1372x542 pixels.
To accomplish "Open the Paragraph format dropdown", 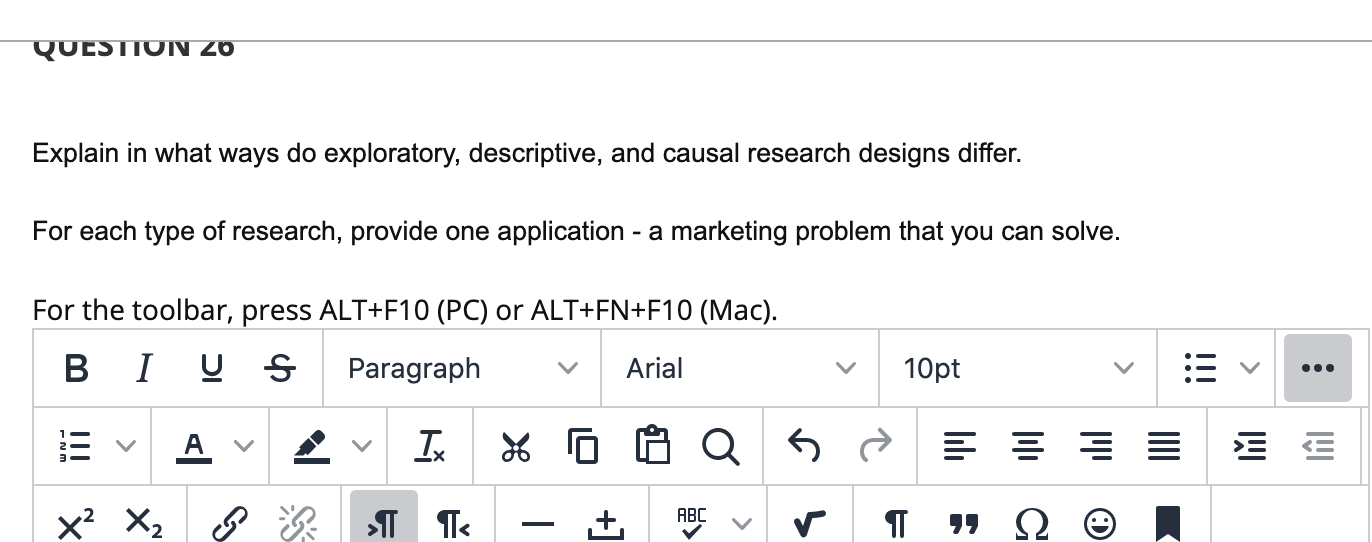I will pyautogui.click(x=463, y=369).
